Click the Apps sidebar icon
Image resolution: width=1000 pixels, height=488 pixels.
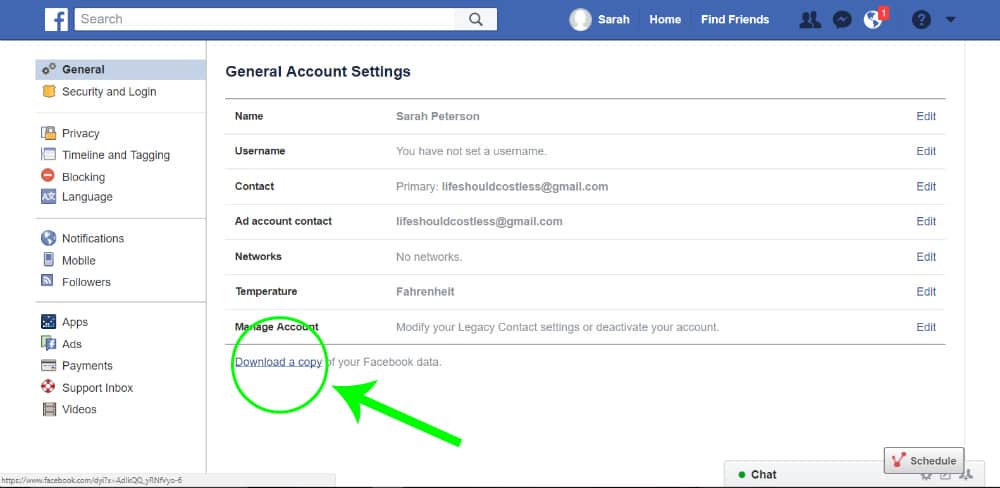point(48,322)
